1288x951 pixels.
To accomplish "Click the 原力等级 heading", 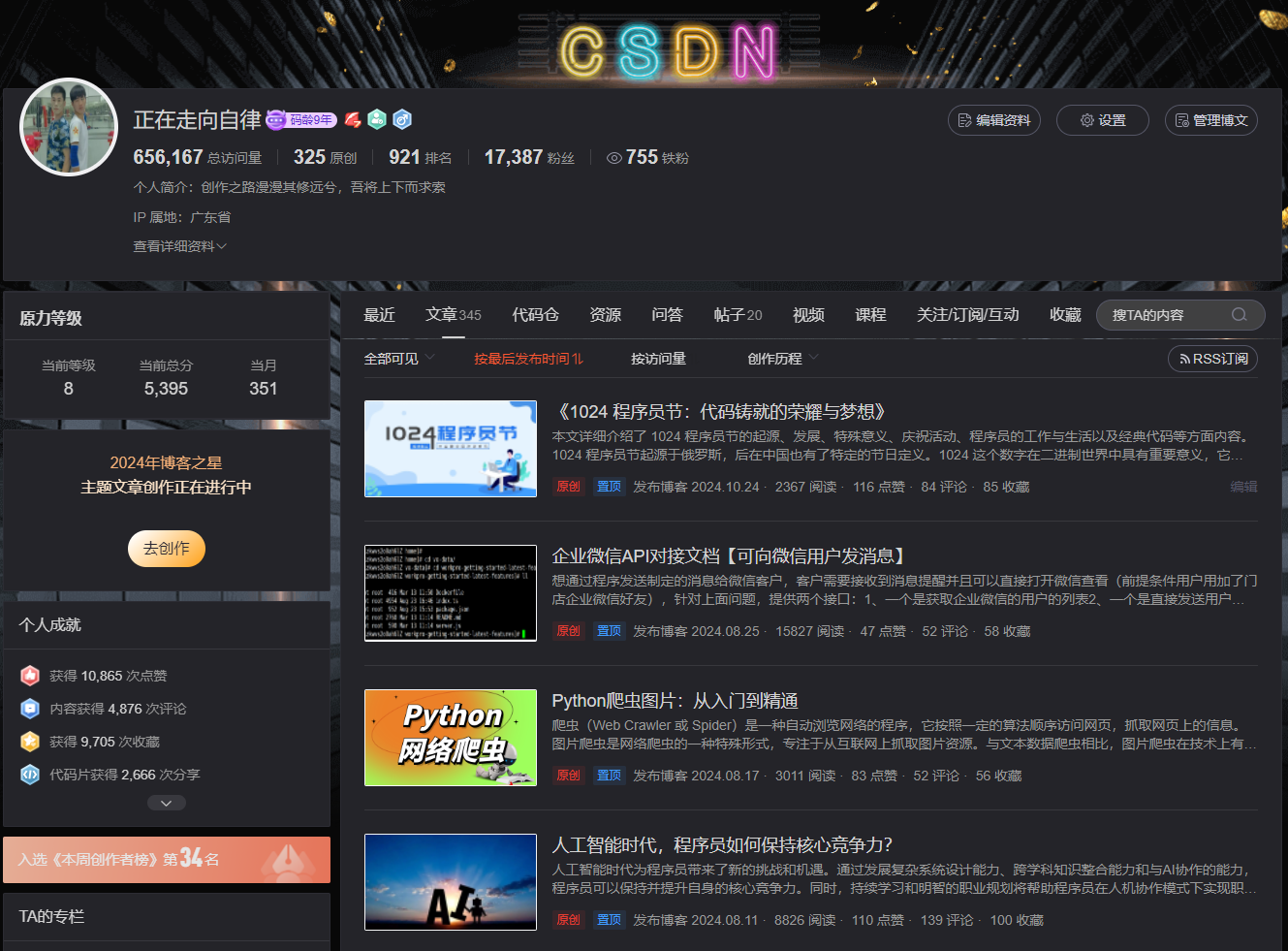I will [x=50, y=318].
